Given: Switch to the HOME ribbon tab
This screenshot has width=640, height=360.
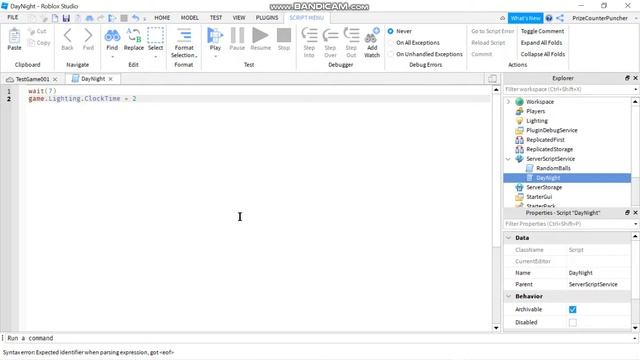Looking at the screenshot, I should [x=162, y=18].
